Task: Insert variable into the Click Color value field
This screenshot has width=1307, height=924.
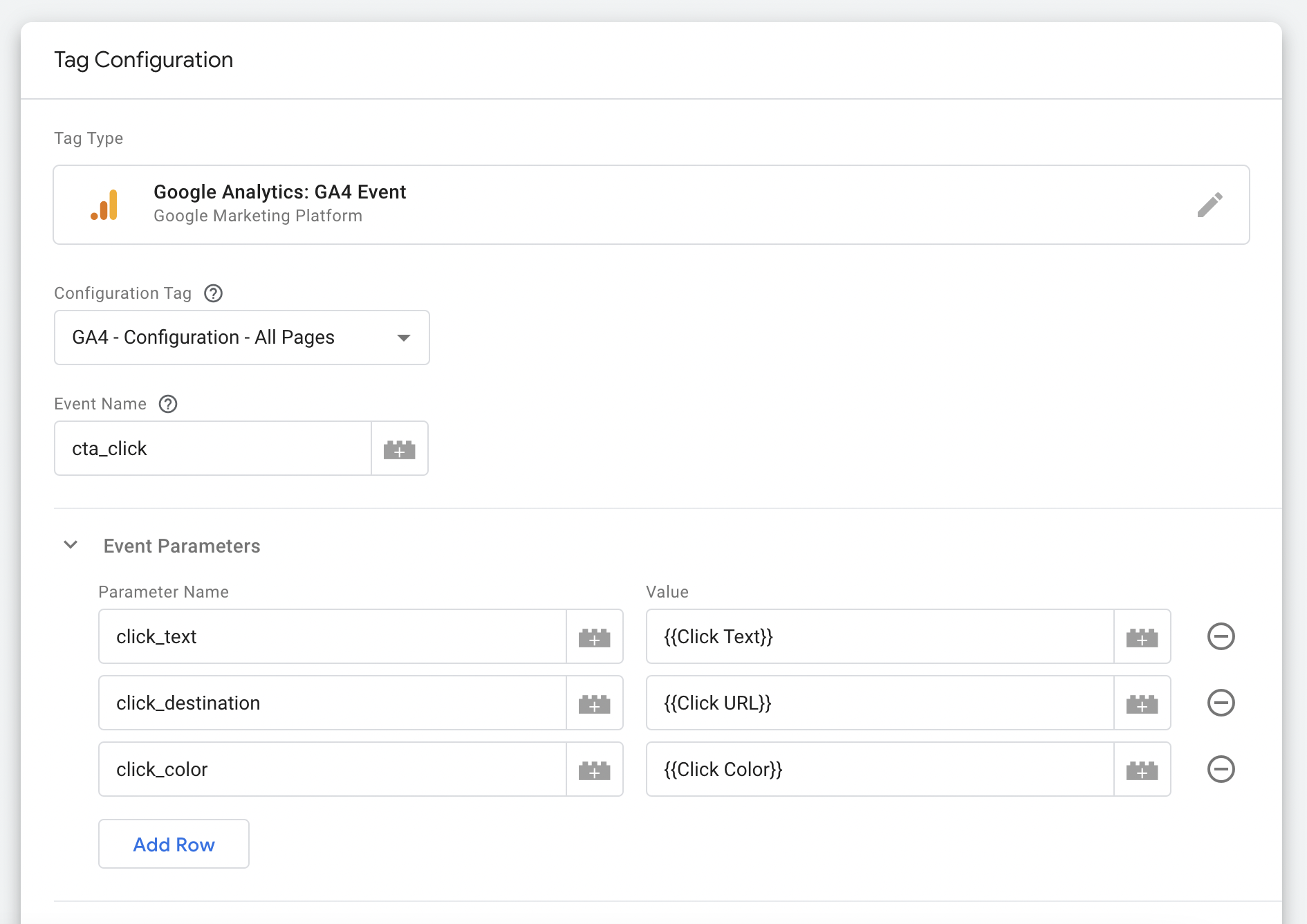Action: tap(1142, 769)
